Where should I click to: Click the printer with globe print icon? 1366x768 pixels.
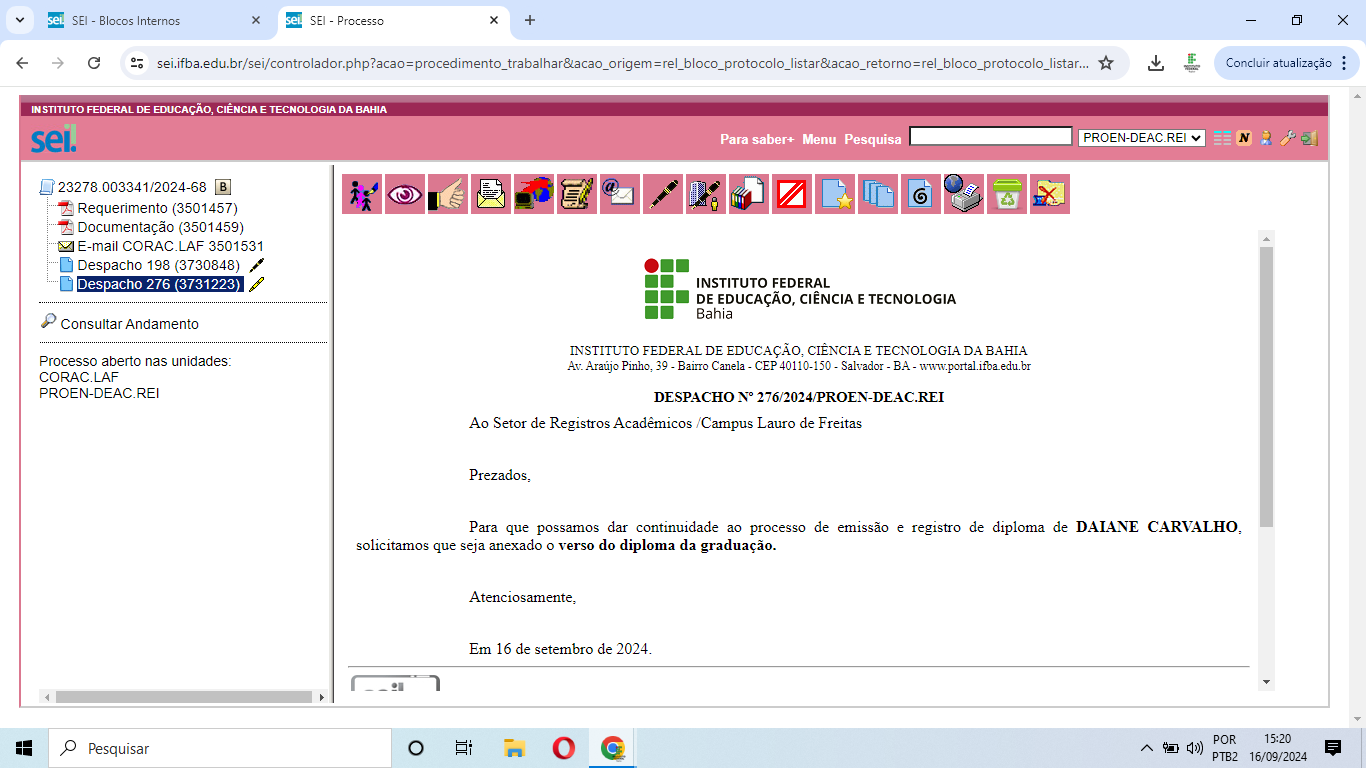tap(964, 194)
